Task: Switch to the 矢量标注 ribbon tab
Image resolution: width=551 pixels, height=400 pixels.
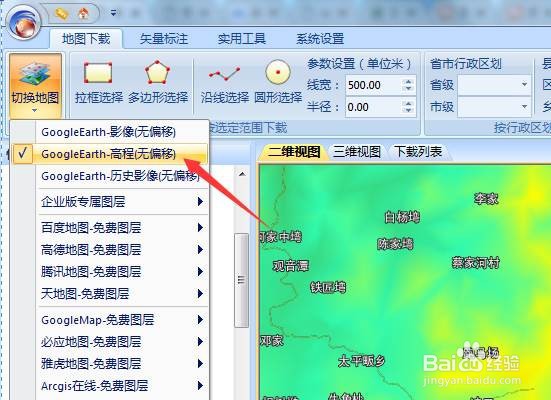Action: click(164, 39)
